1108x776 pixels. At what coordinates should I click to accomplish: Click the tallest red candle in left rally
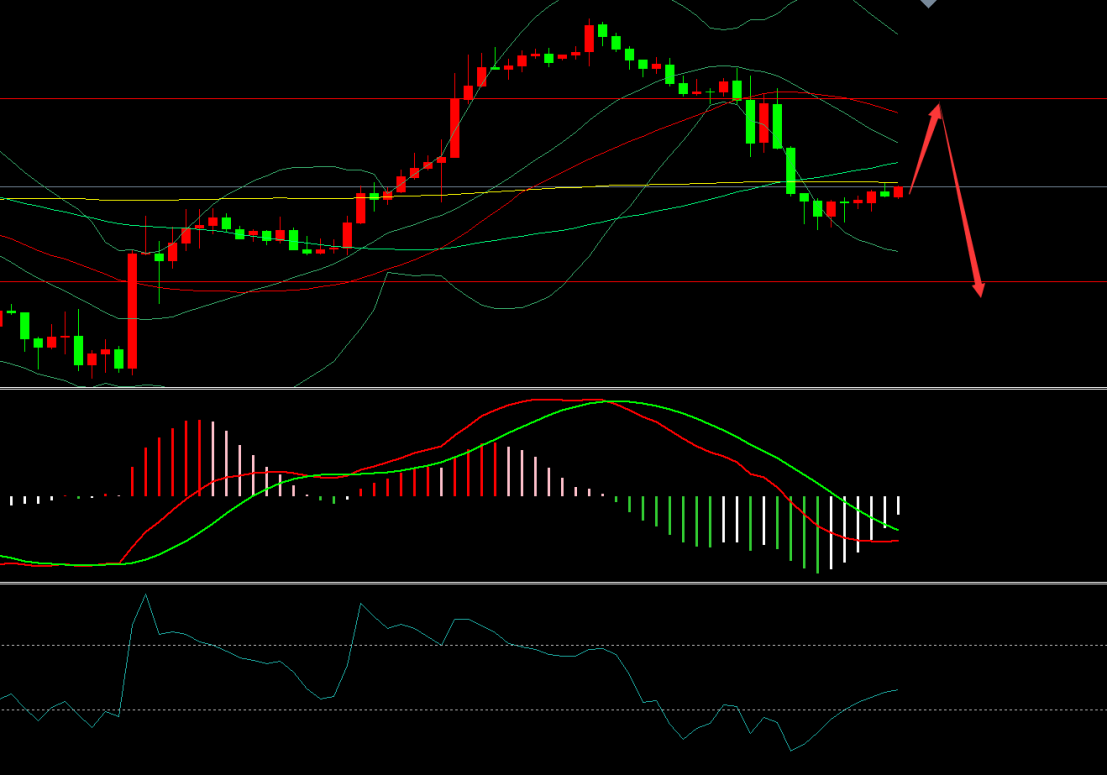[132, 311]
